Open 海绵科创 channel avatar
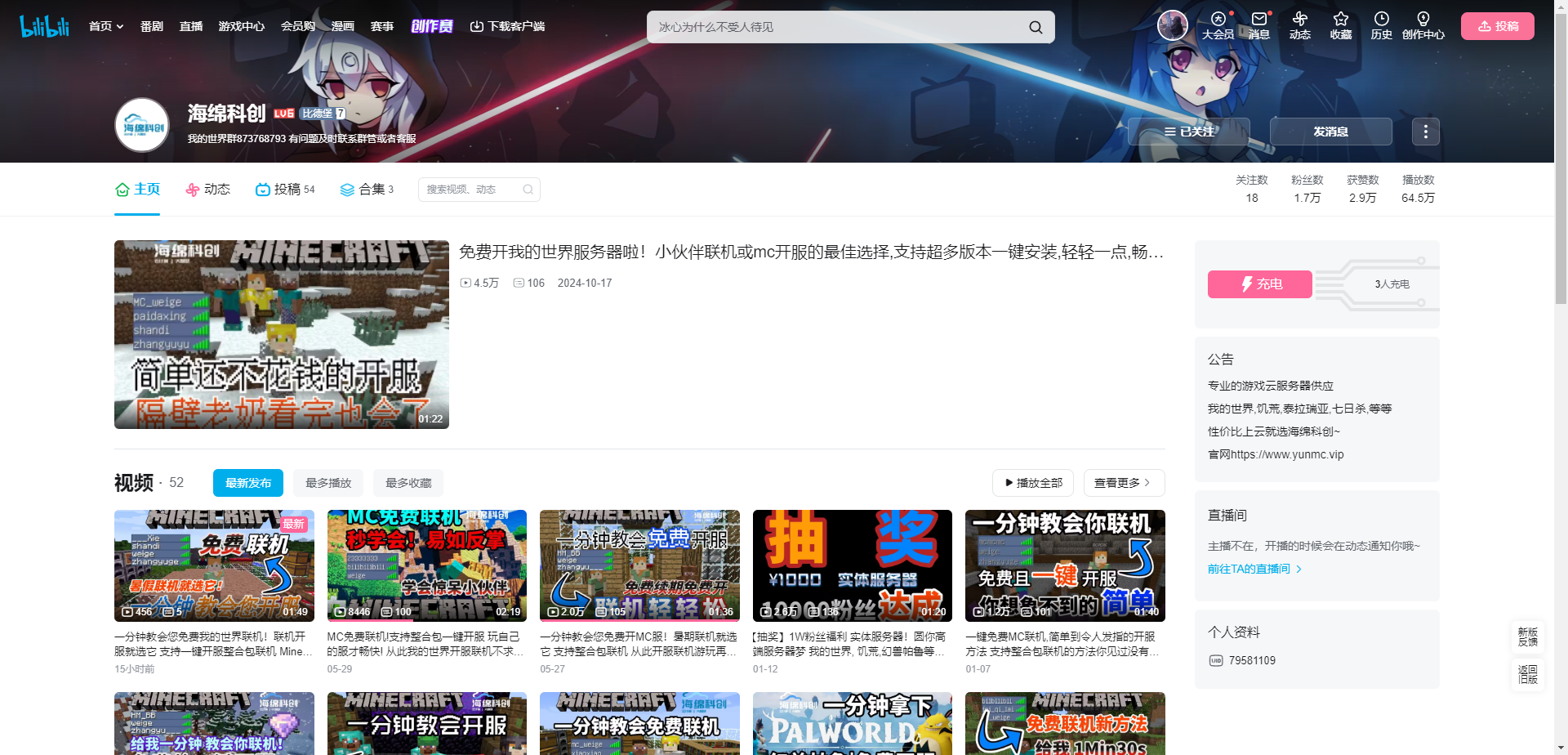This screenshot has height=755, width=1568. [x=142, y=125]
